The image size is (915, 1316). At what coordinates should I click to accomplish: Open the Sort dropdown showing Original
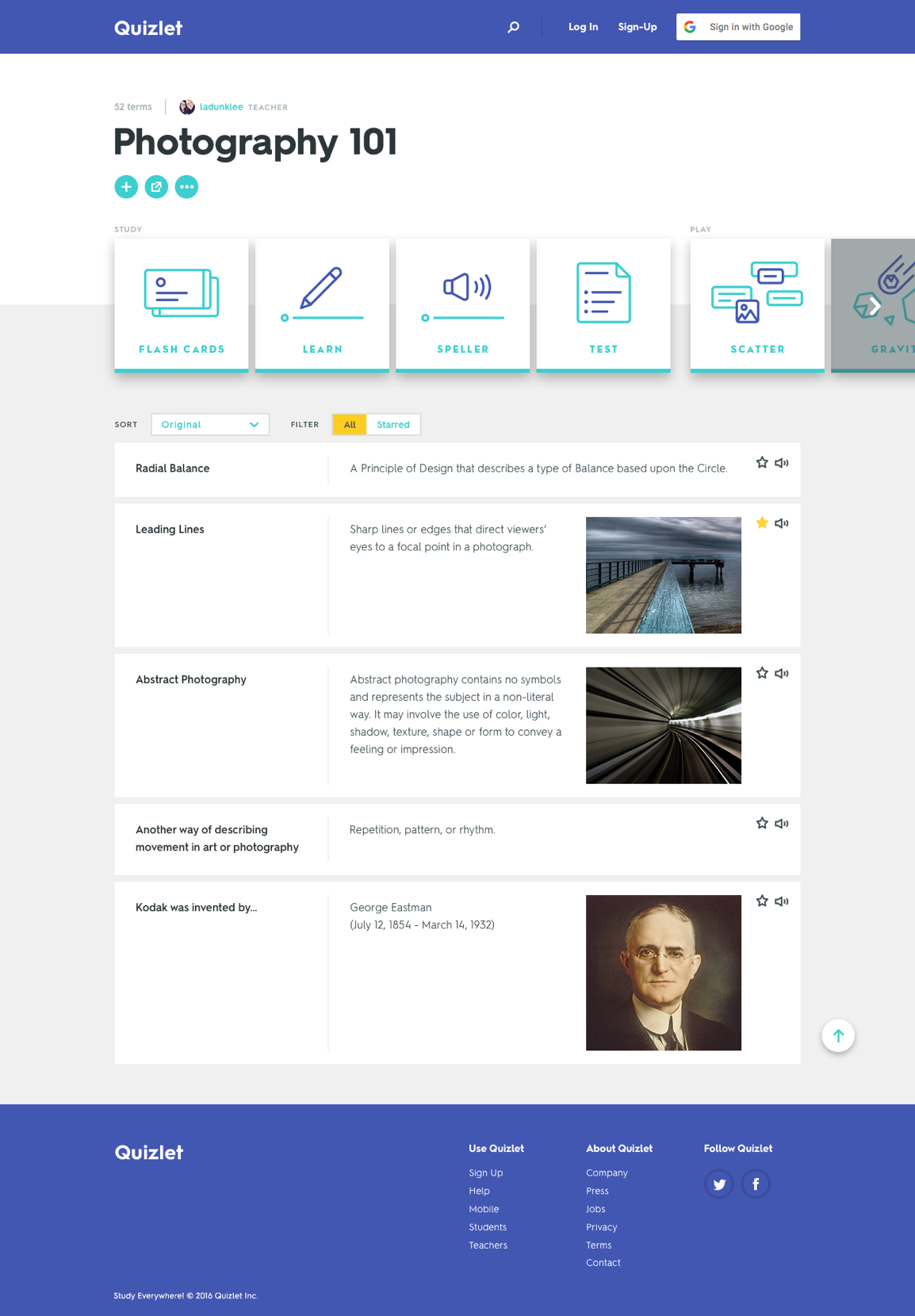coord(210,425)
